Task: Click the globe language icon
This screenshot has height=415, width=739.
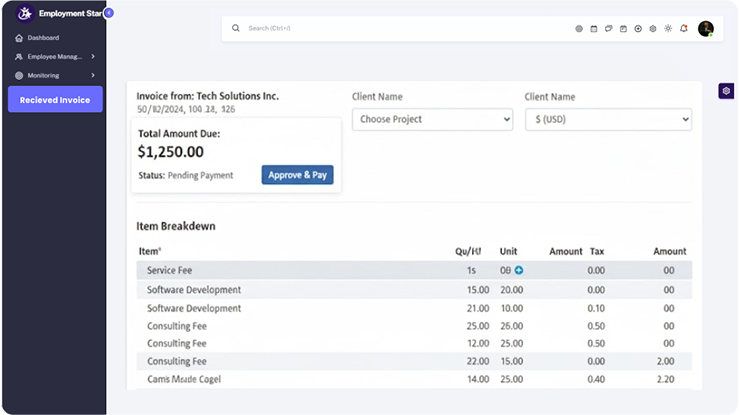Action: tap(579, 29)
